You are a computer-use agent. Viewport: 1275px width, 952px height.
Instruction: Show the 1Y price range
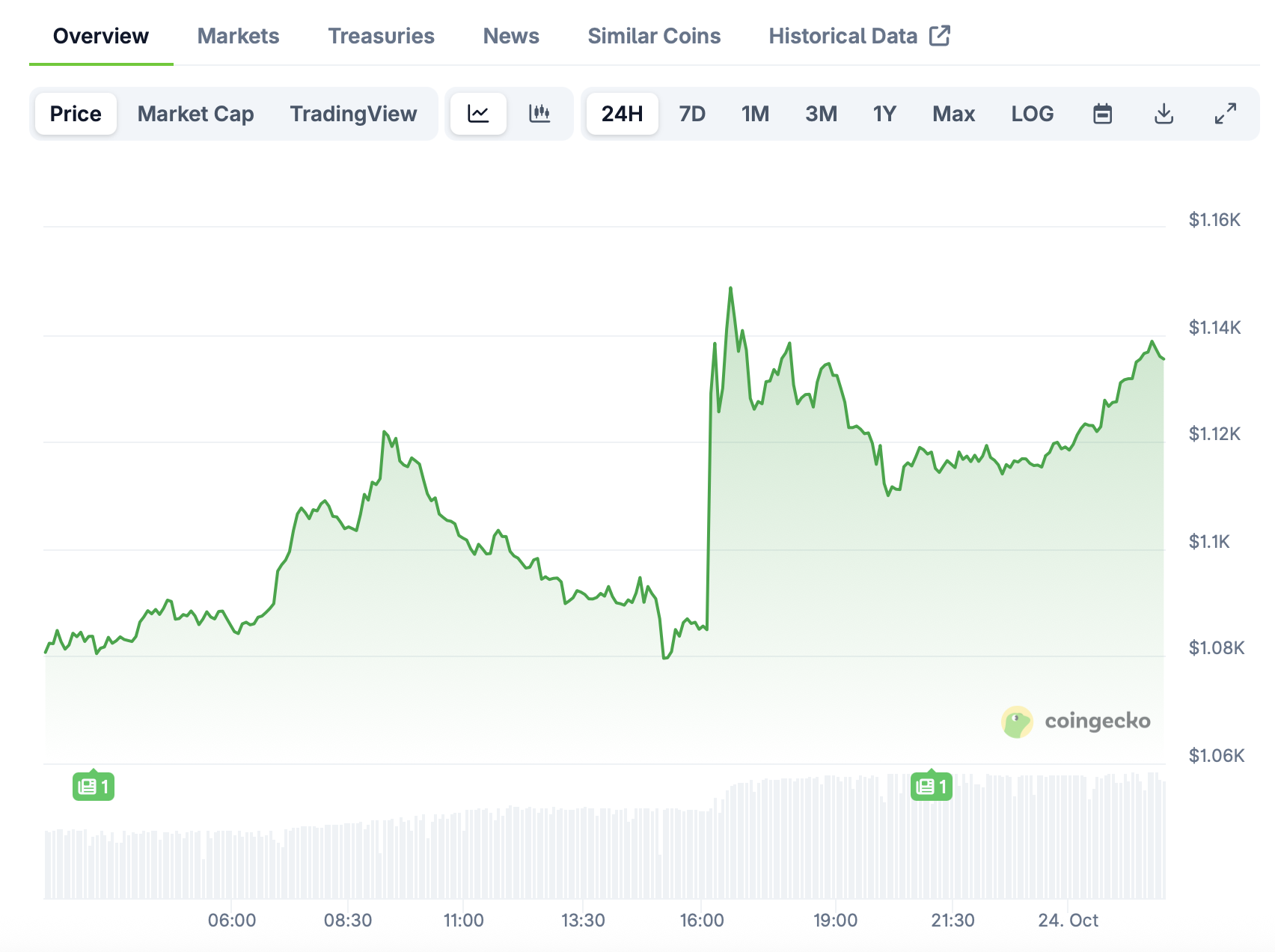(x=884, y=114)
